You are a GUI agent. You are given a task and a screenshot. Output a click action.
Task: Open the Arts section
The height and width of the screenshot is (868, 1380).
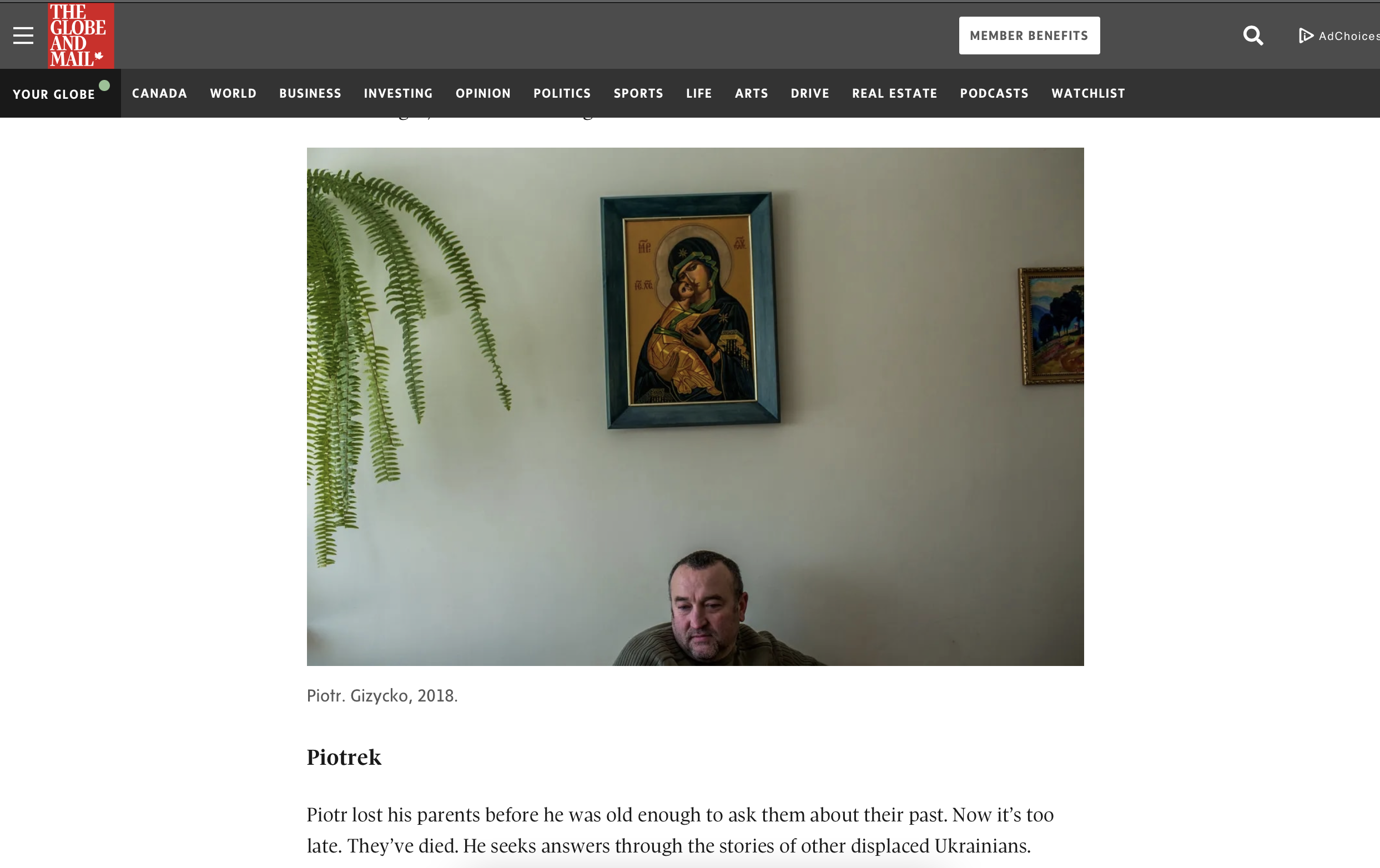click(x=751, y=93)
